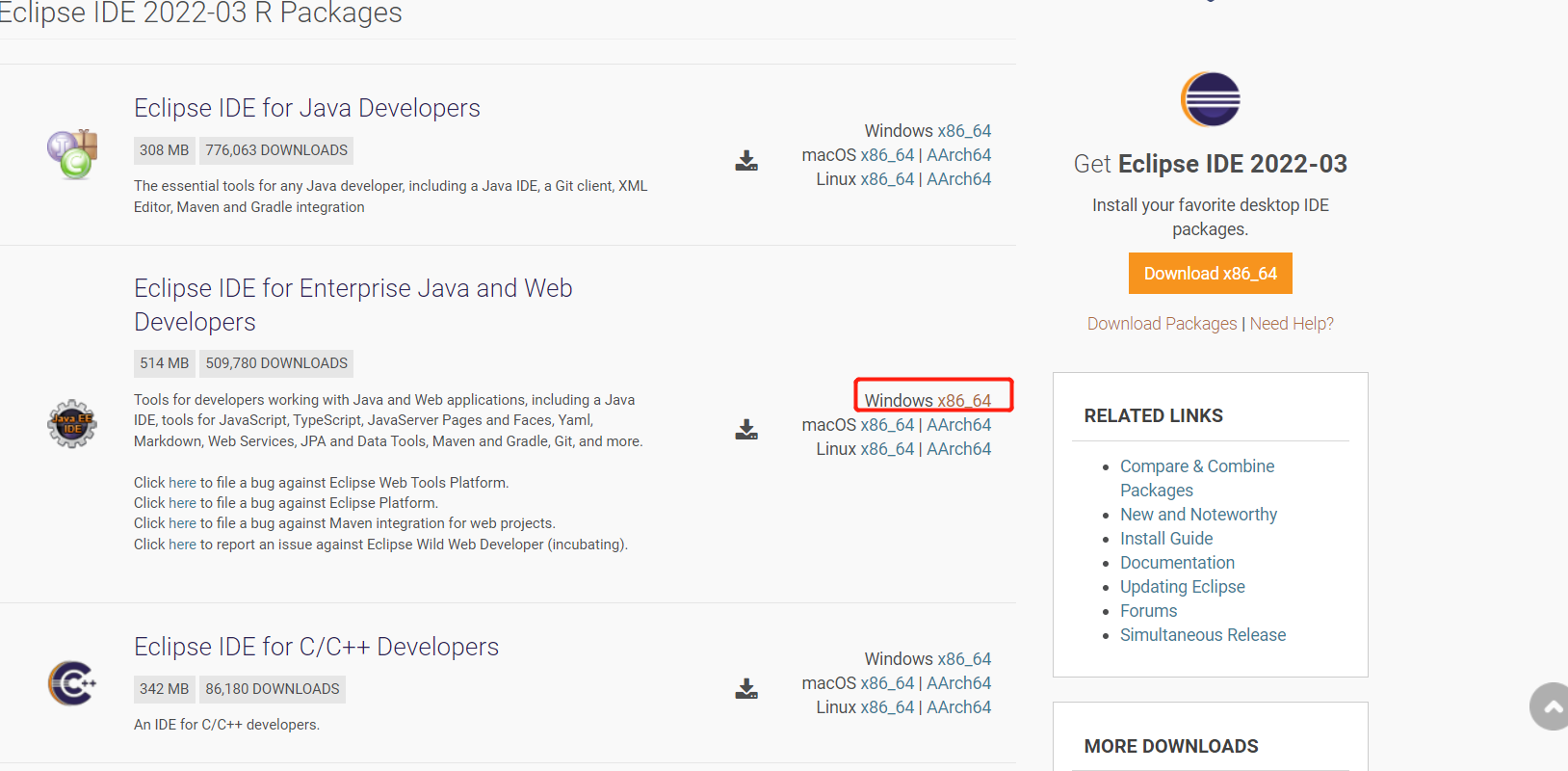Download C/C++ Developers Linux AArch64
Viewport: 1568px width, 771px height.
958,707
